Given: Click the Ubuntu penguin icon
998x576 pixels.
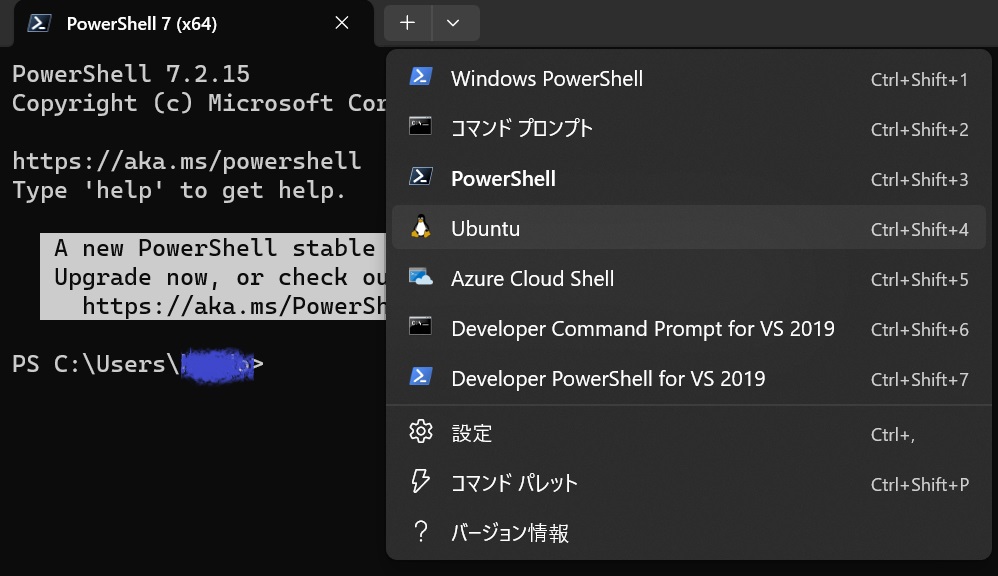Looking at the screenshot, I should (x=420, y=228).
